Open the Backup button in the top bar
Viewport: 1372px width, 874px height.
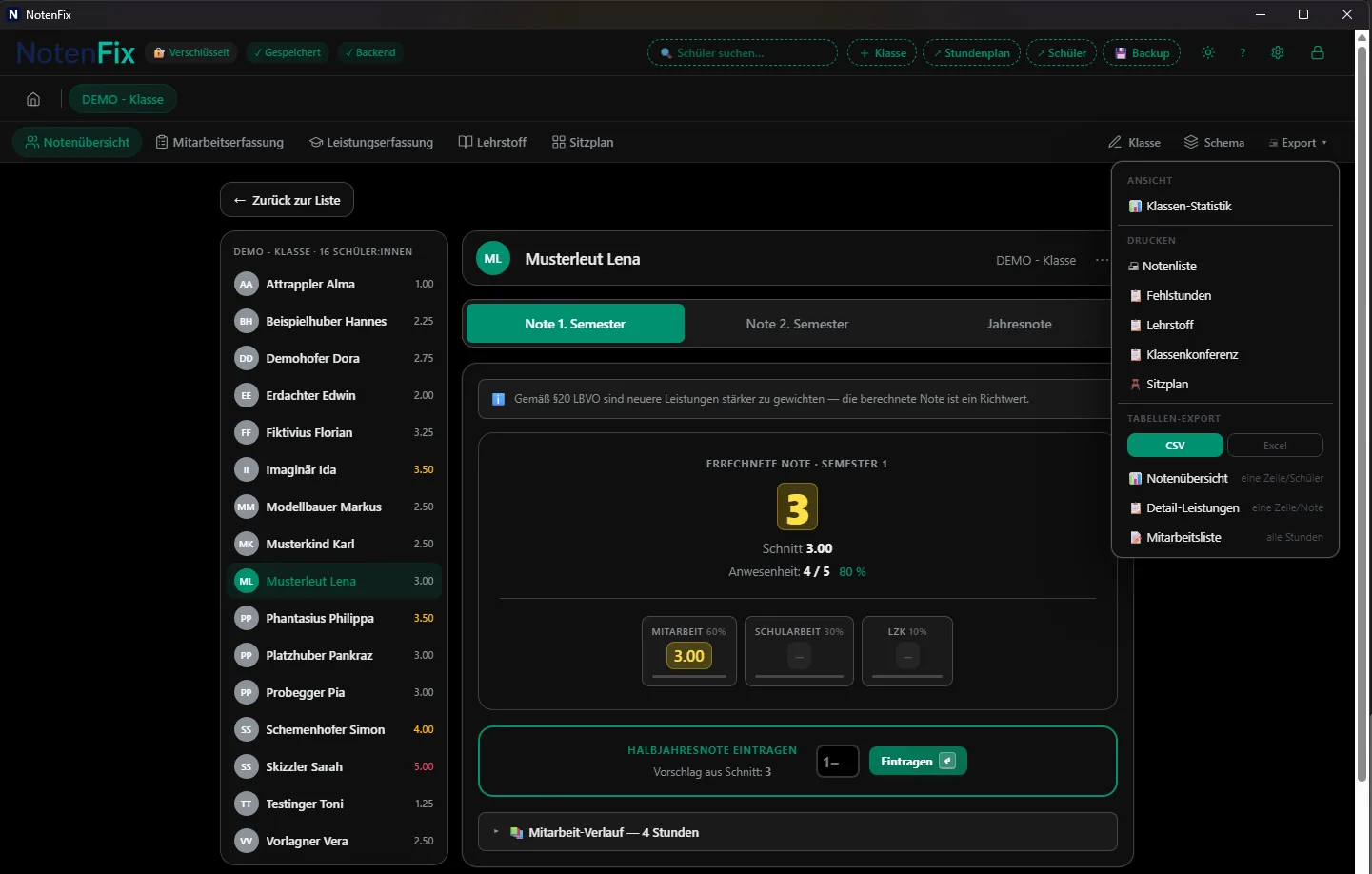[1142, 52]
